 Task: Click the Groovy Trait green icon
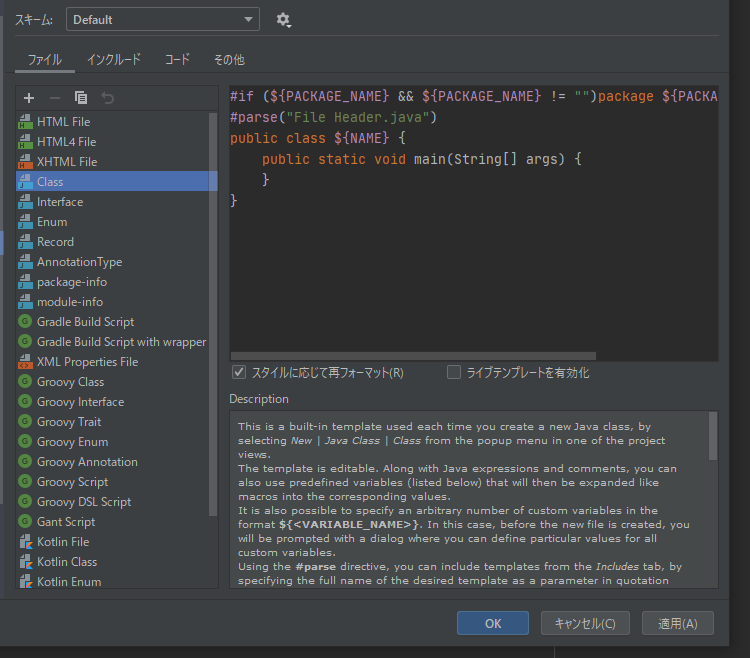point(25,421)
